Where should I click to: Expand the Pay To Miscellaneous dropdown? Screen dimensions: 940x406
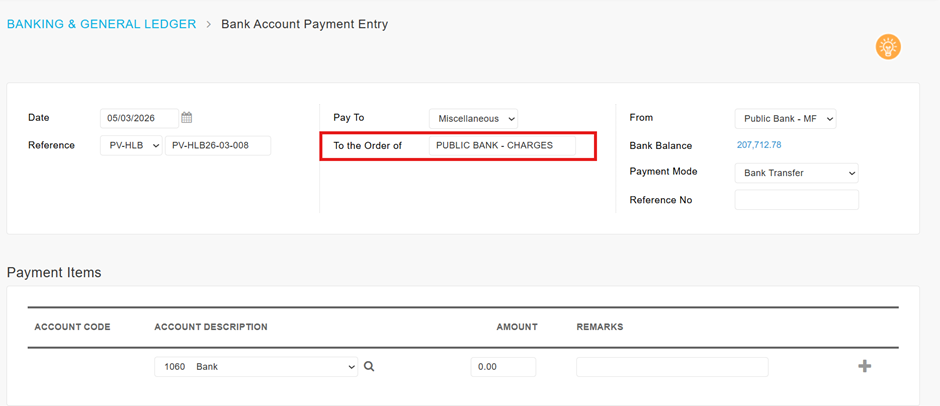pos(473,119)
